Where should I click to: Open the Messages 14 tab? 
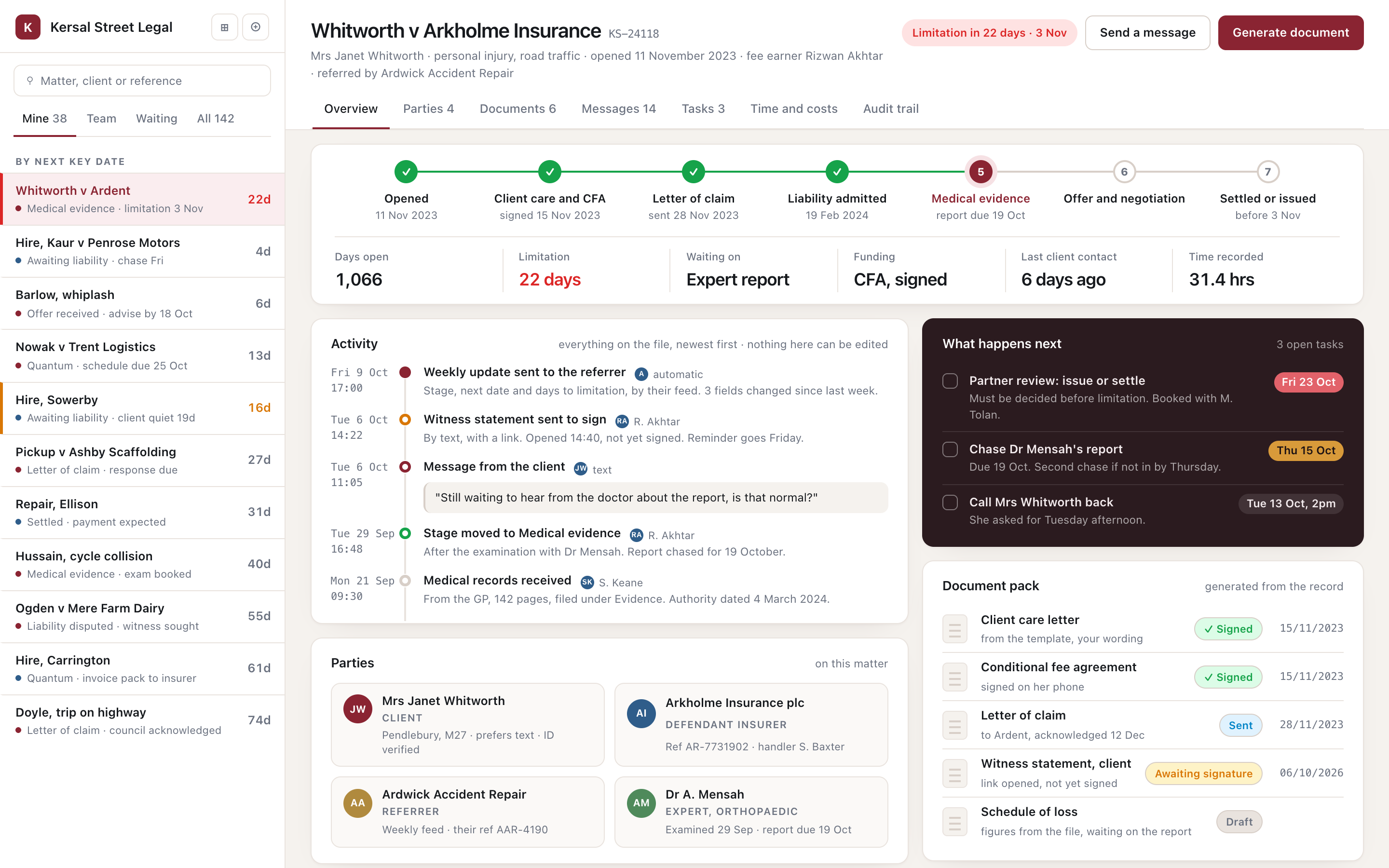pyautogui.click(x=618, y=108)
